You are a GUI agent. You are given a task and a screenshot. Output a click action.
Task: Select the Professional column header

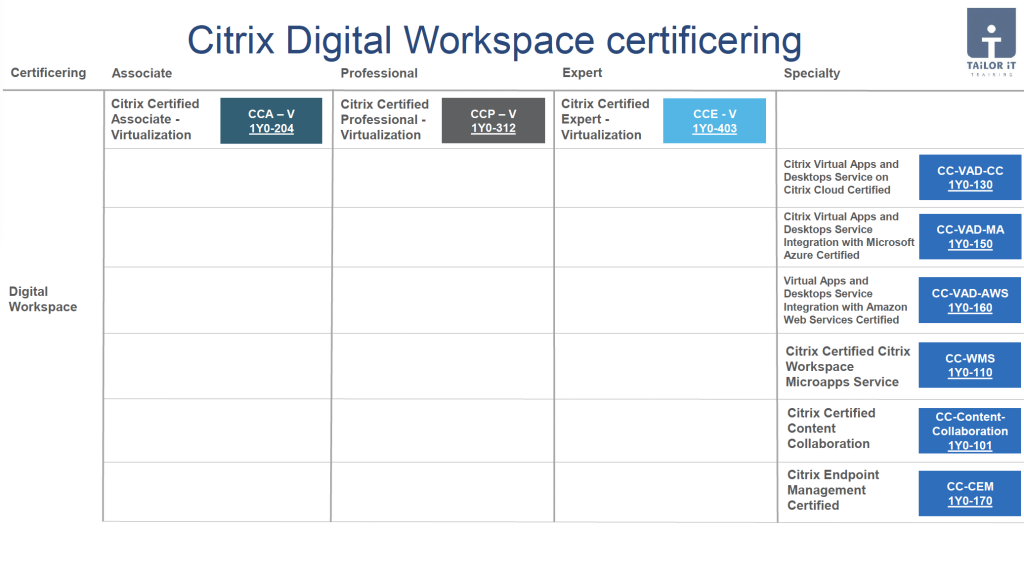[x=379, y=73]
